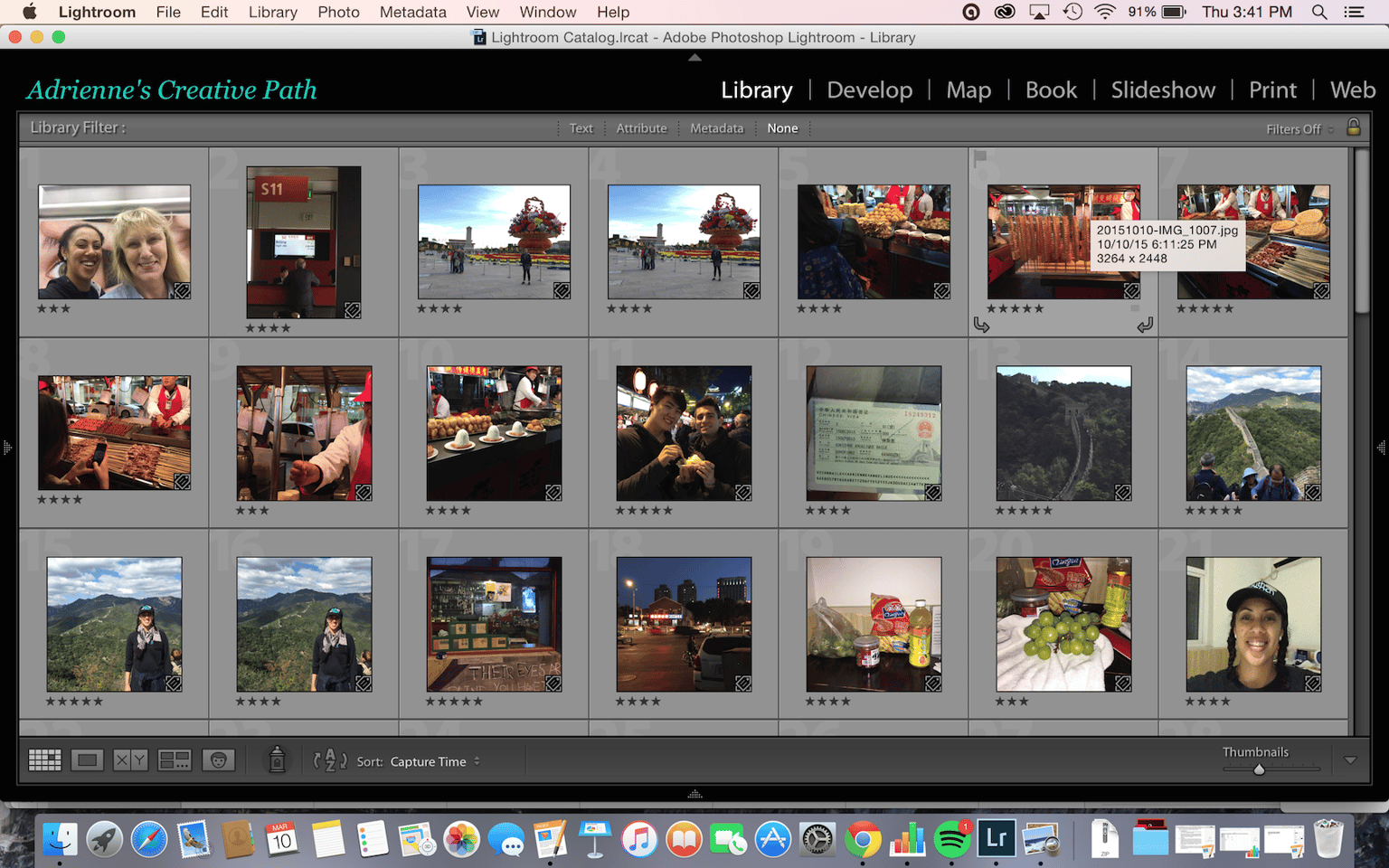The image size is (1389, 868).
Task: Open the Sort by Capture Time dropdown
Action: (x=435, y=761)
